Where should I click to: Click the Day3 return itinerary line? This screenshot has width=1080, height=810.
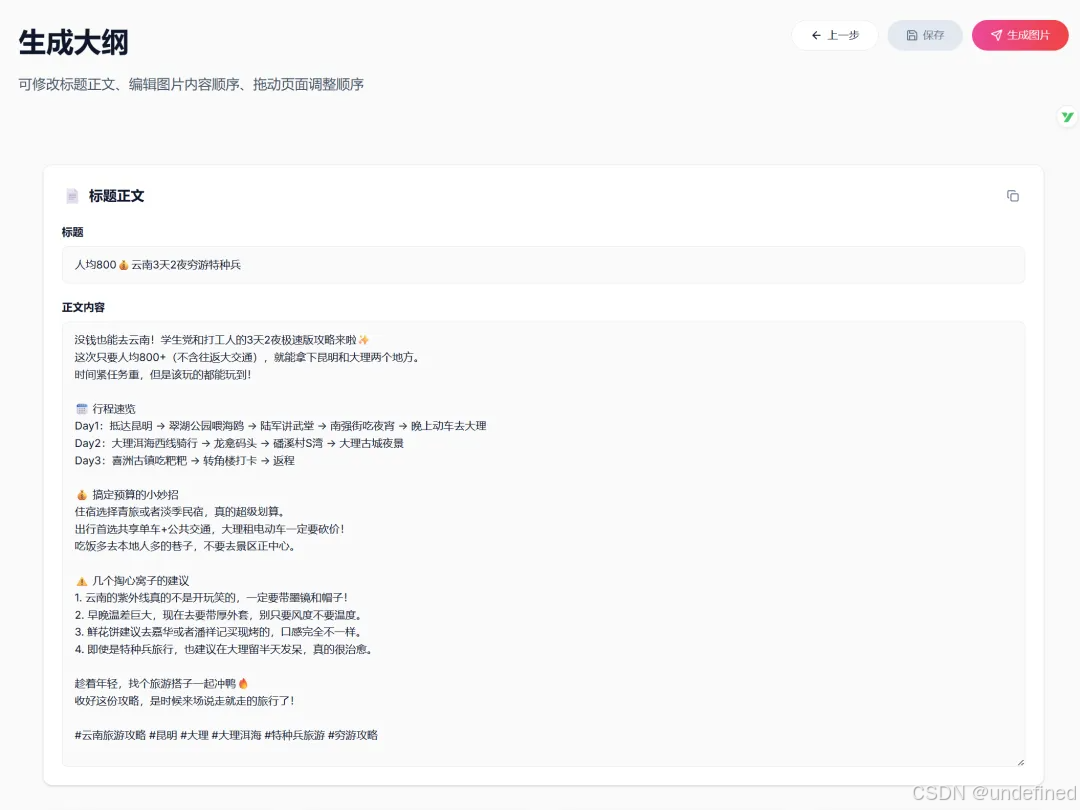point(180,460)
